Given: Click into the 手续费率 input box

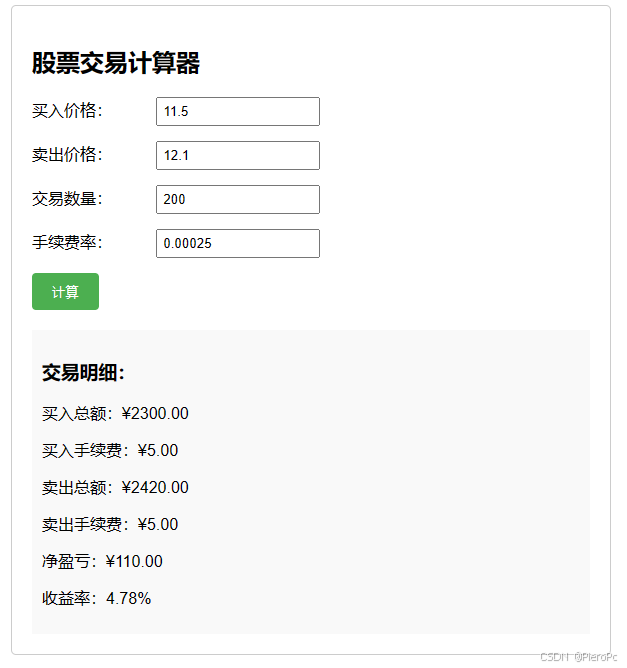Looking at the screenshot, I should pyautogui.click(x=238, y=243).
